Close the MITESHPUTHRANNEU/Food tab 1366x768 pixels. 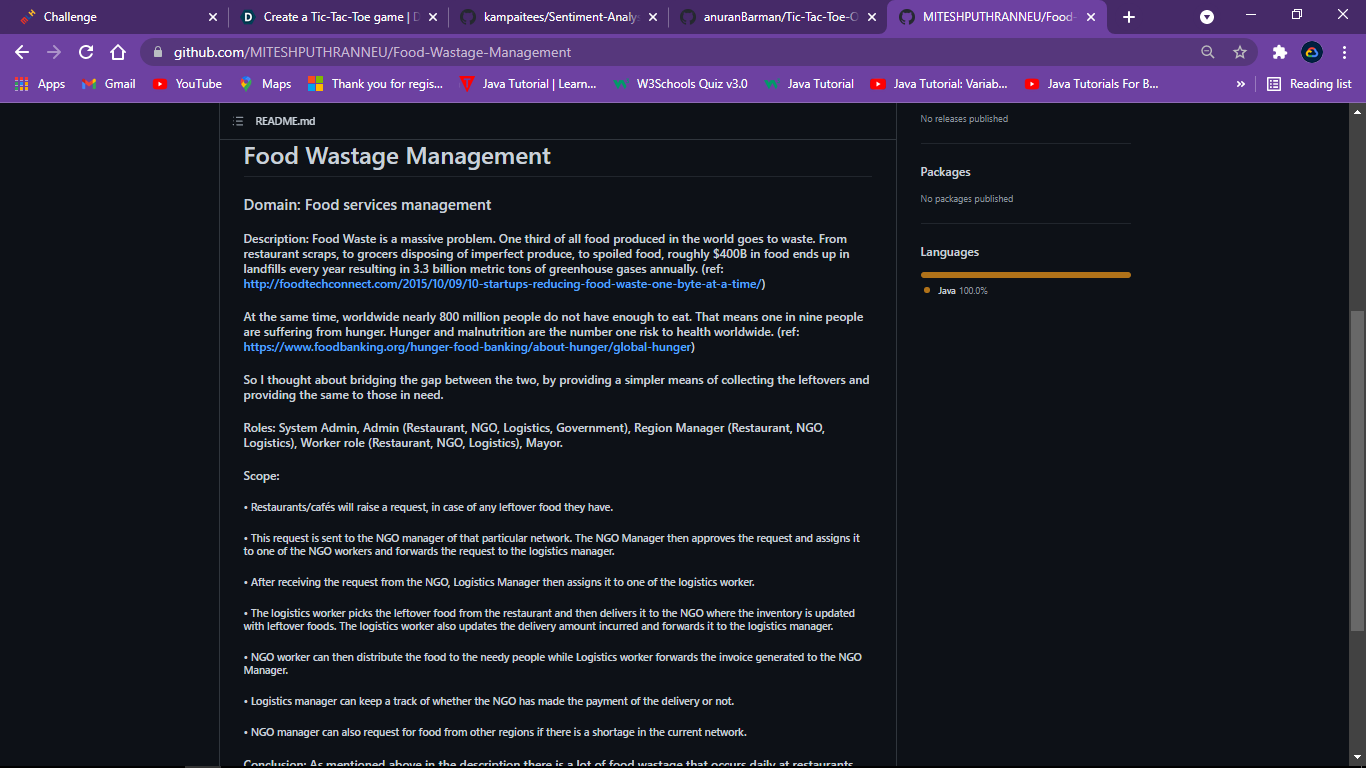(1091, 17)
